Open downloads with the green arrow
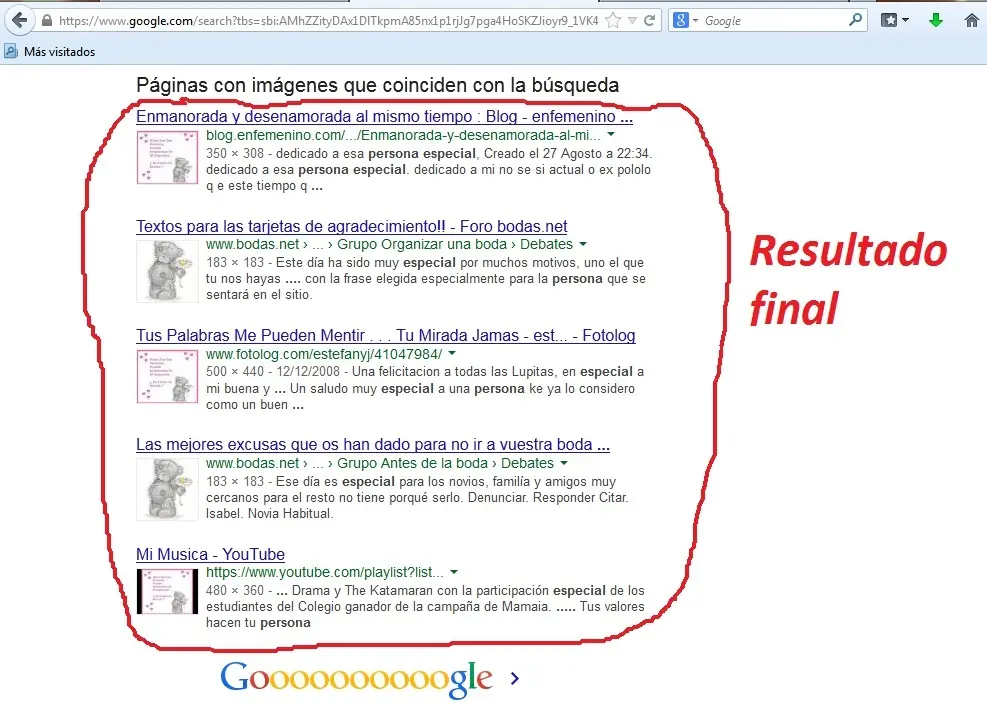Viewport: 987px width, 703px height. pyautogui.click(x=936, y=20)
